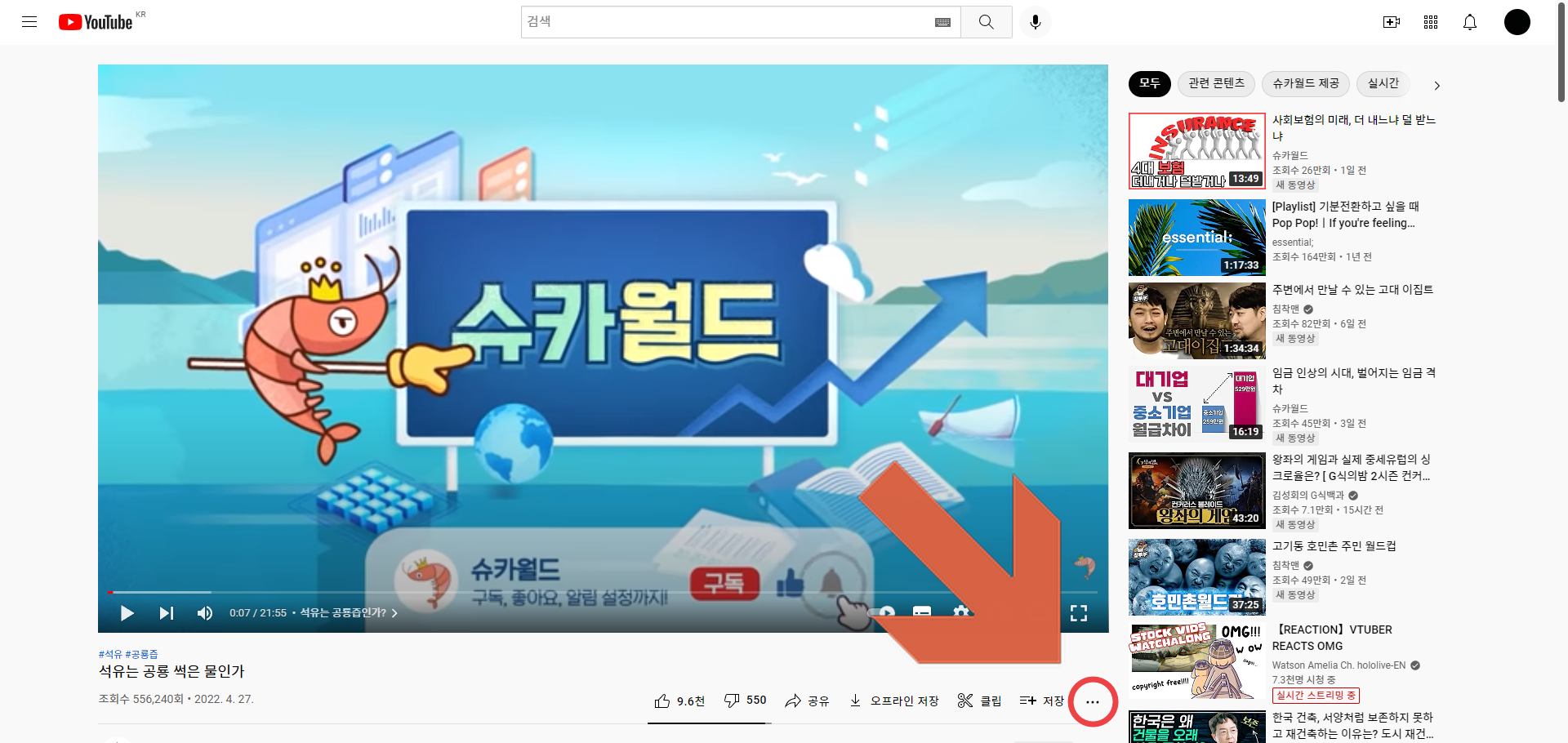
Task: Dislike the video showing 550
Action: [745, 701]
